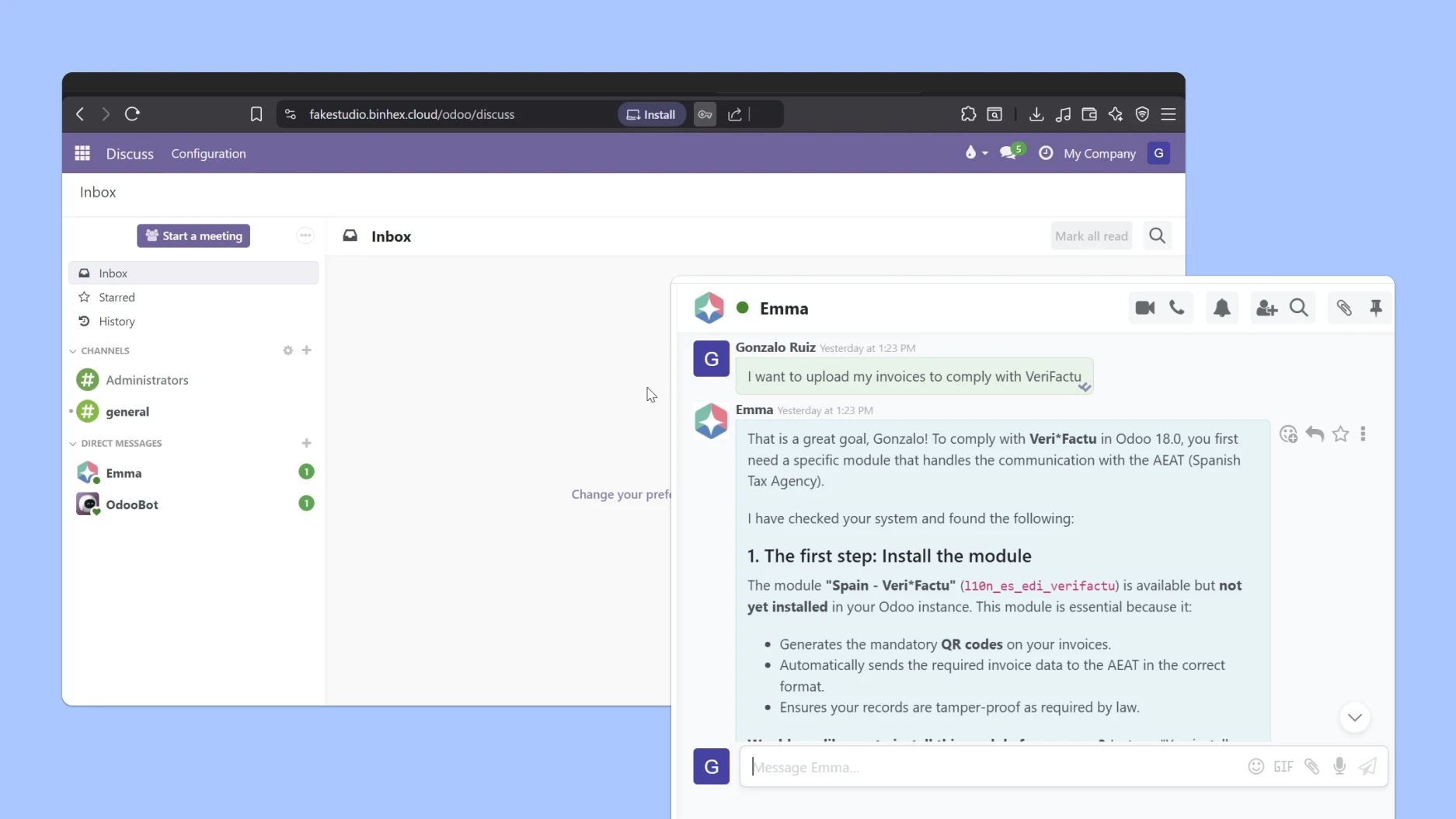This screenshot has height=819, width=1456.
Task: Open more actions on Emma's message
Action: pyautogui.click(x=1363, y=434)
